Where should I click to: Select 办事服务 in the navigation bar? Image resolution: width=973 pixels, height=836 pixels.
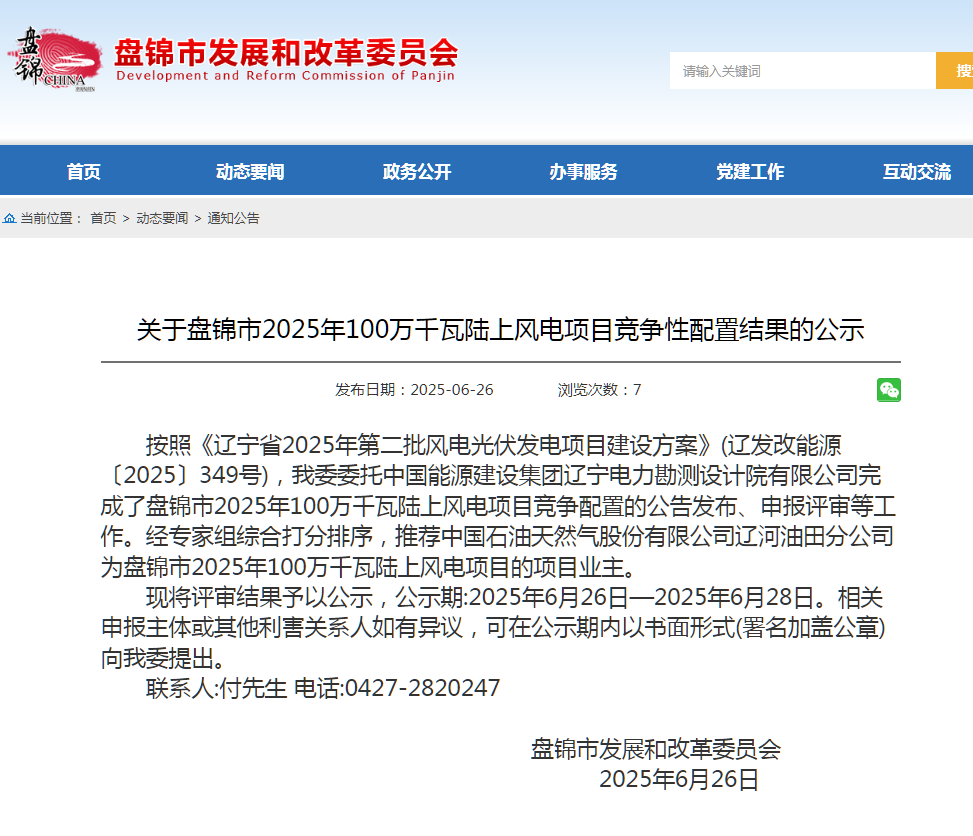coord(583,172)
